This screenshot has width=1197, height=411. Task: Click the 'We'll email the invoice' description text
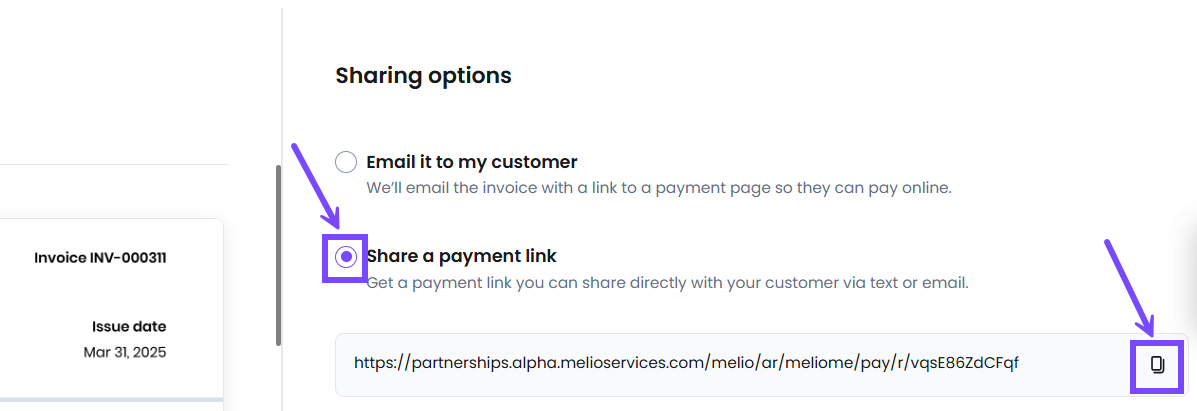pos(659,188)
